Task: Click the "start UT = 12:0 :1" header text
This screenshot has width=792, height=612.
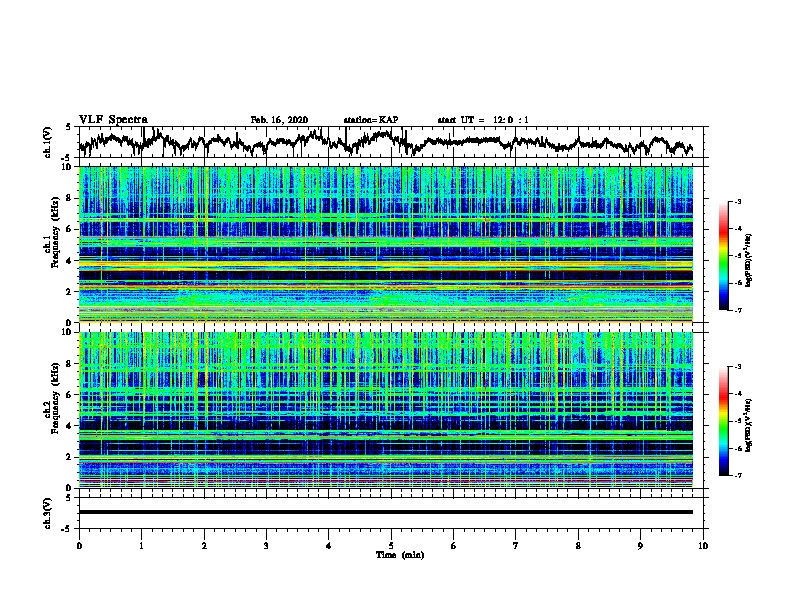Action: [x=482, y=120]
